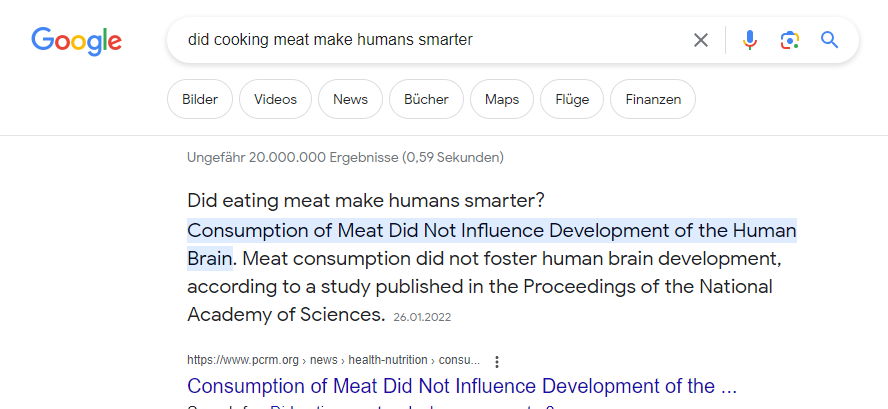888x409 pixels.
Task: Click the snippet date 26.01.2022
Action: pyautogui.click(x=424, y=317)
